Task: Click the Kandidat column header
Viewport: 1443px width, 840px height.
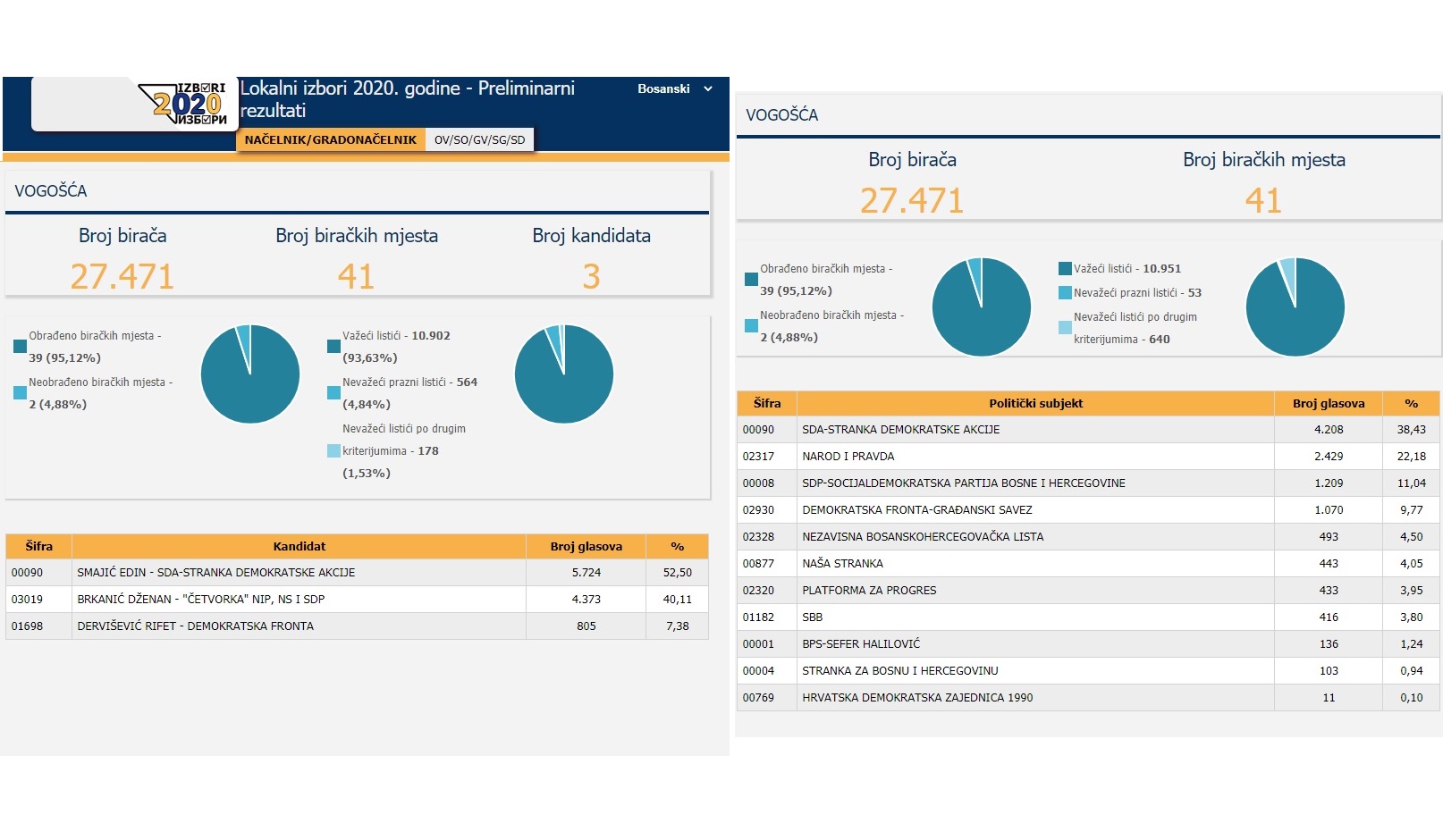Action: 299,547
